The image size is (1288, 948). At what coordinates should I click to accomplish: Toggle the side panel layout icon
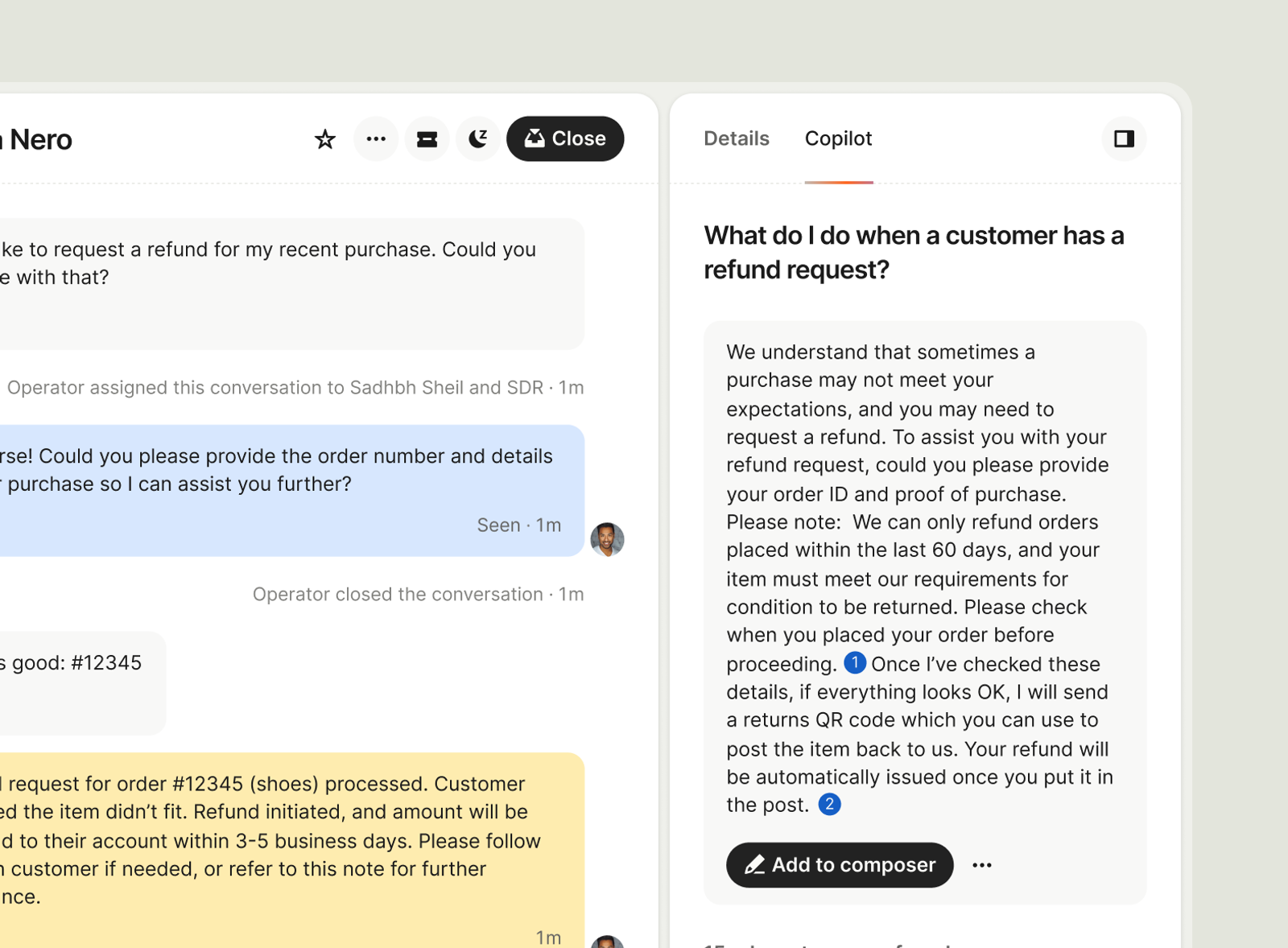pos(1124,138)
